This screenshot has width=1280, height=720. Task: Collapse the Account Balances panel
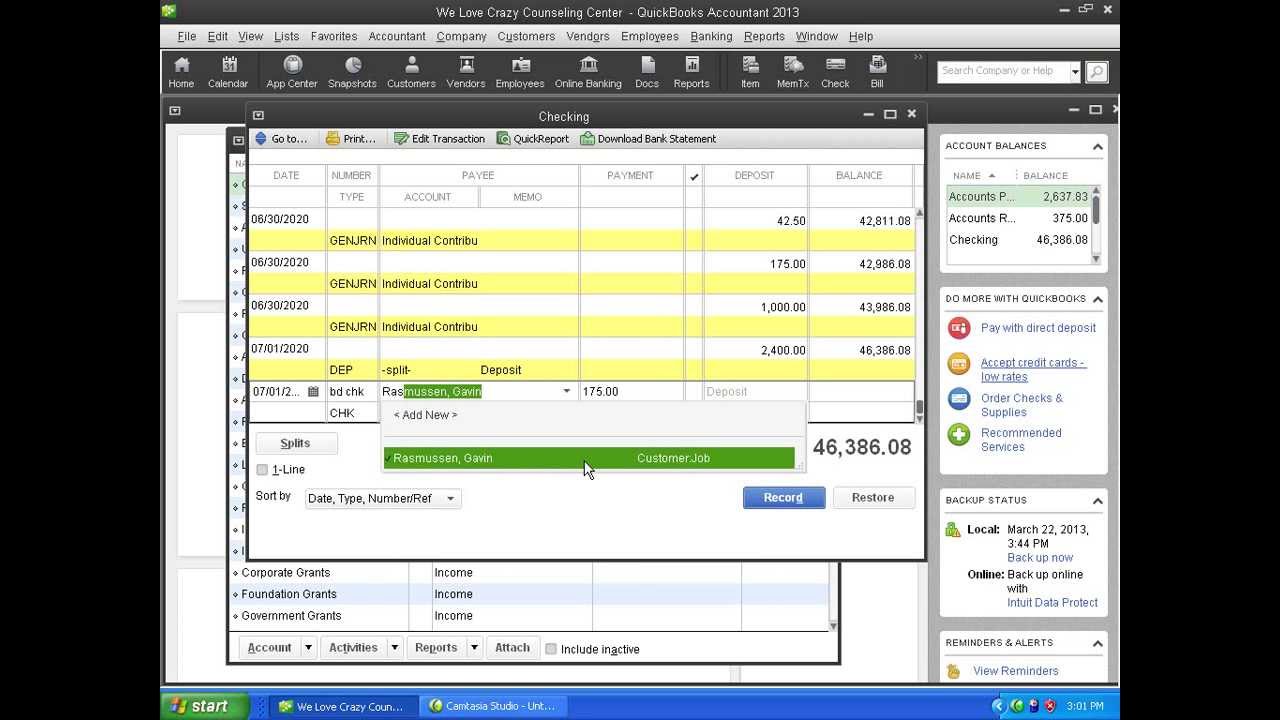[x=1097, y=146]
